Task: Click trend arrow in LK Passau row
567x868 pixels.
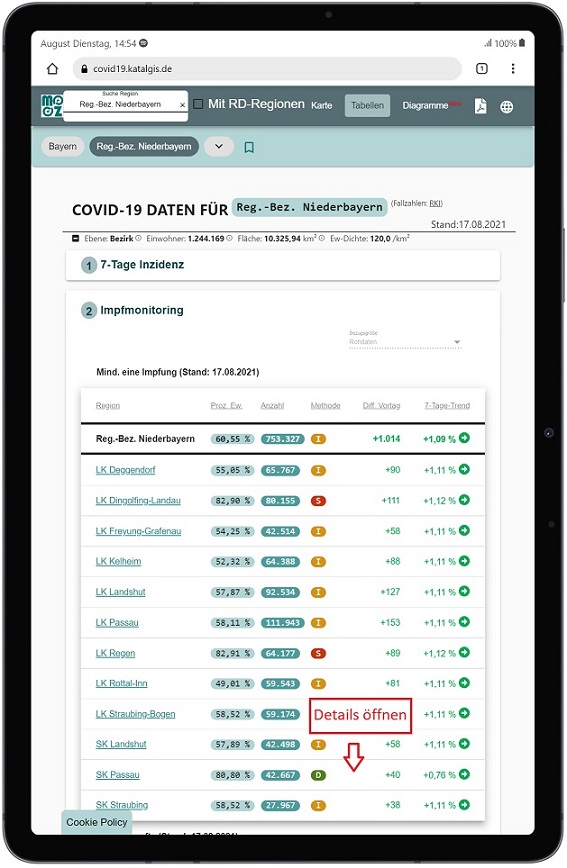Action: click(x=464, y=622)
